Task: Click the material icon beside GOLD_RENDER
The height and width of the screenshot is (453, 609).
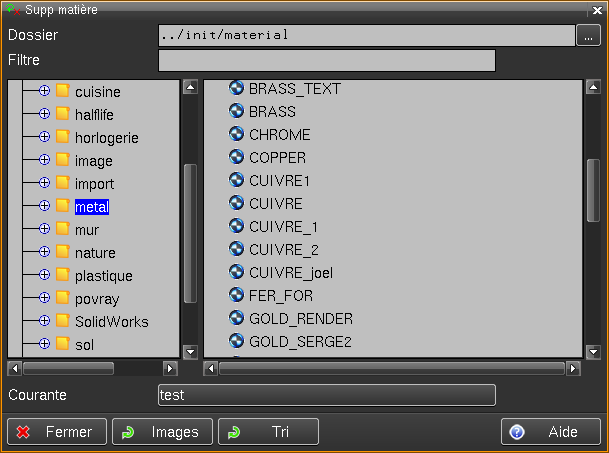Action: click(237, 318)
